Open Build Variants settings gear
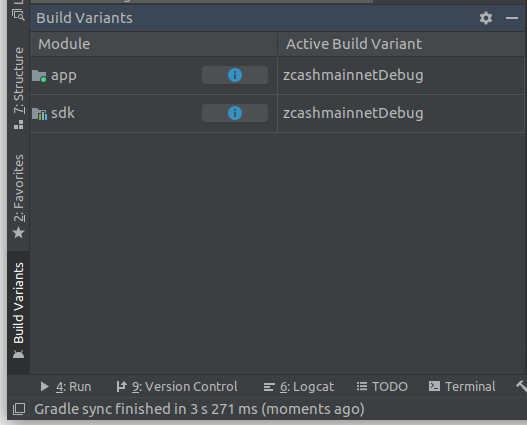527x425 pixels. click(x=486, y=18)
